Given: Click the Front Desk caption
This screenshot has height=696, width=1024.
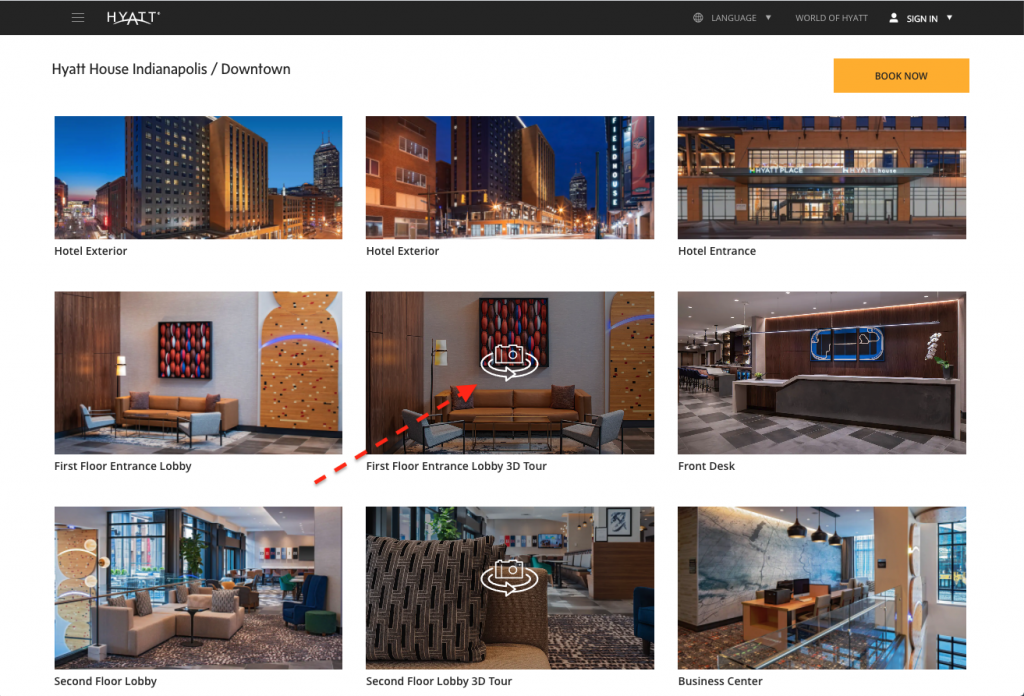Looking at the screenshot, I should [706, 466].
